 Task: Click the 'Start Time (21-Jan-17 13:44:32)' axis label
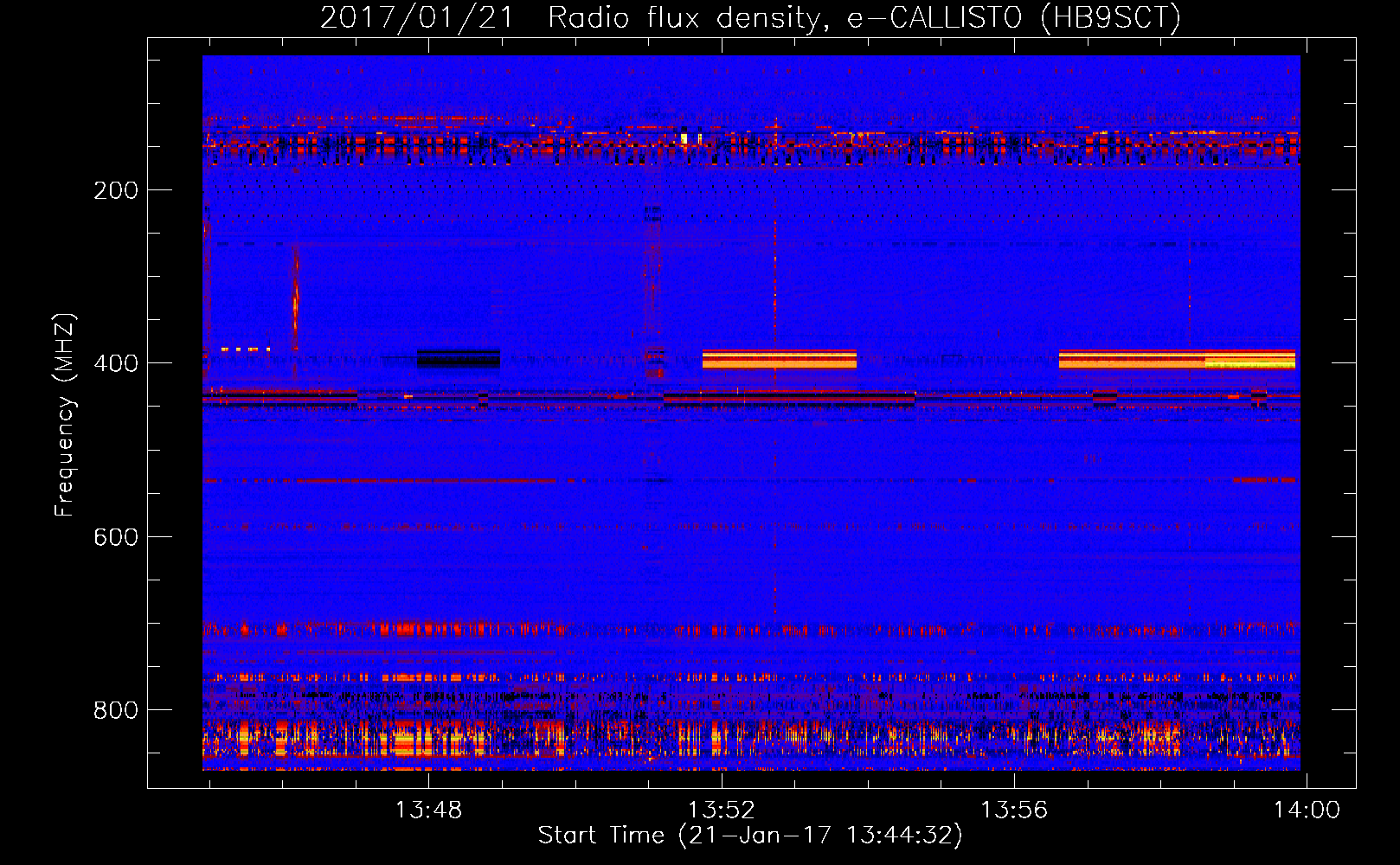pyautogui.click(x=750, y=836)
